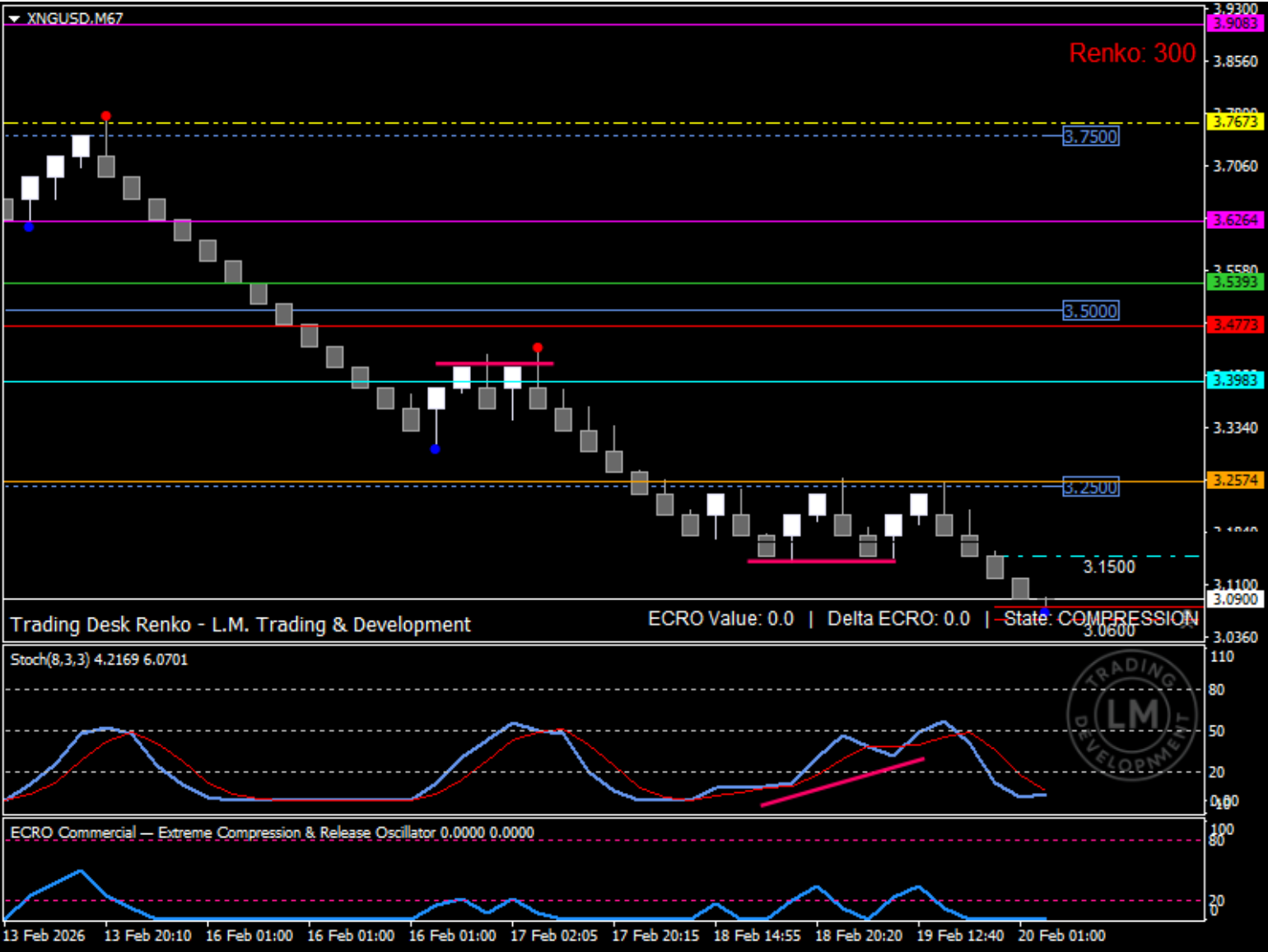The height and width of the screenshot is (952, 1268).
Task: Click the 3.8560 price scale value
Action: coord(1236,62)
